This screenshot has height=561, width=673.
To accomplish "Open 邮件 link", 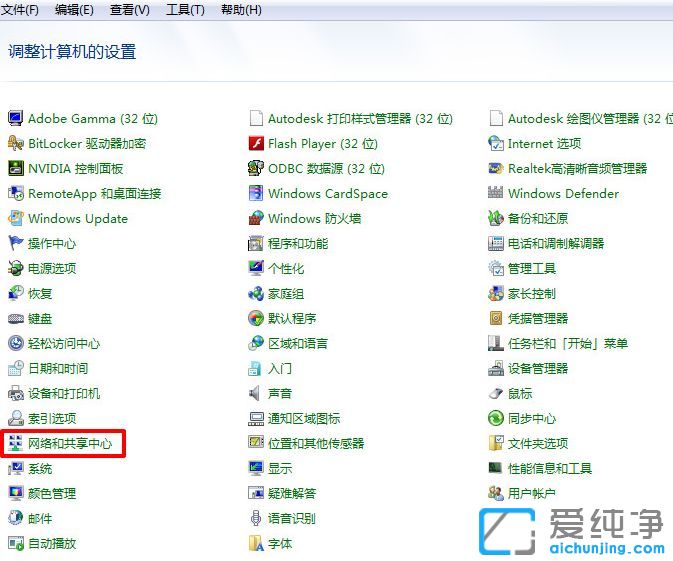I will click(x=40, y=519).
